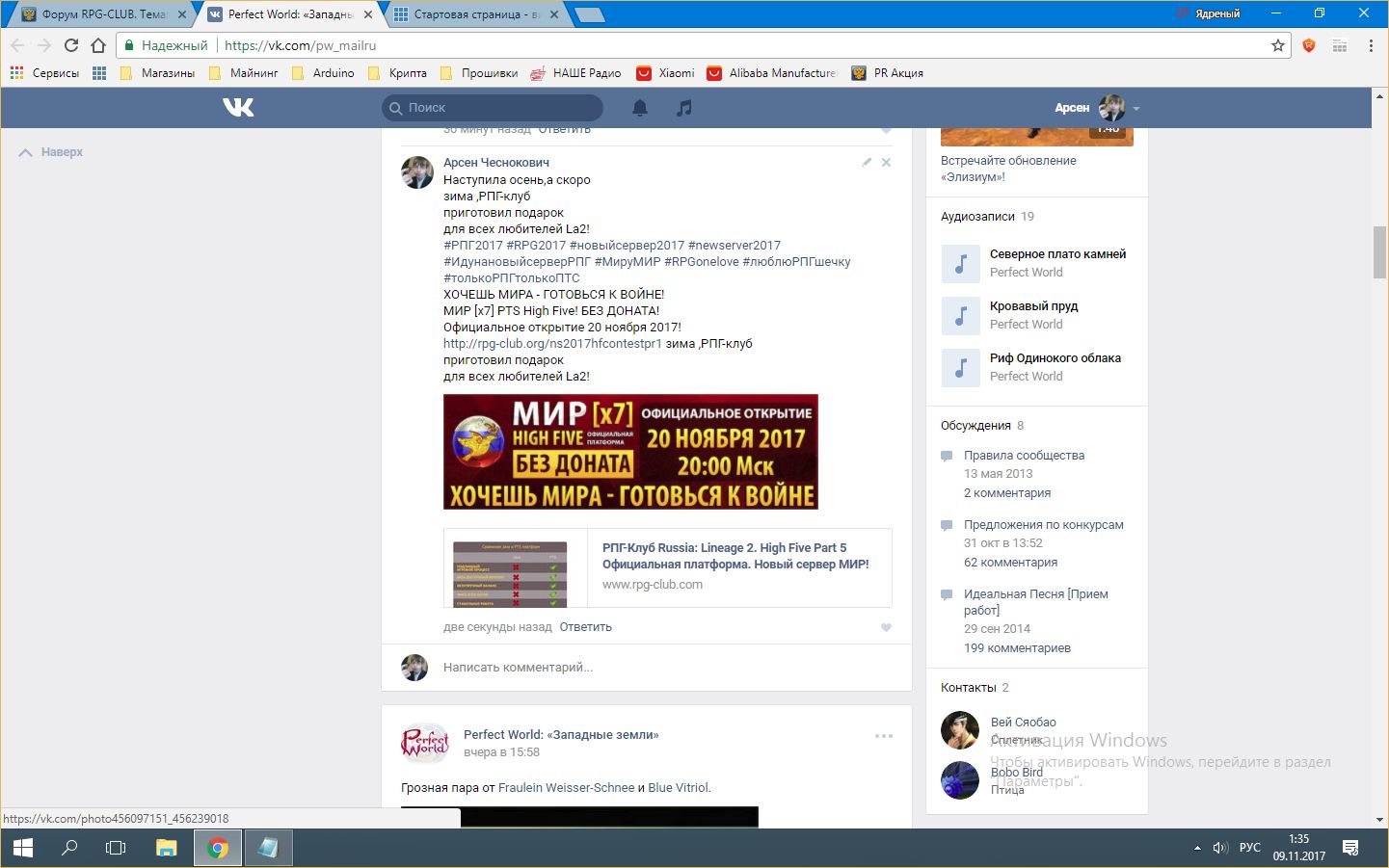This screenshot has height=868, width=1389.
Task: Click Ответить under Арсен's comment
Action: point(585,627)
